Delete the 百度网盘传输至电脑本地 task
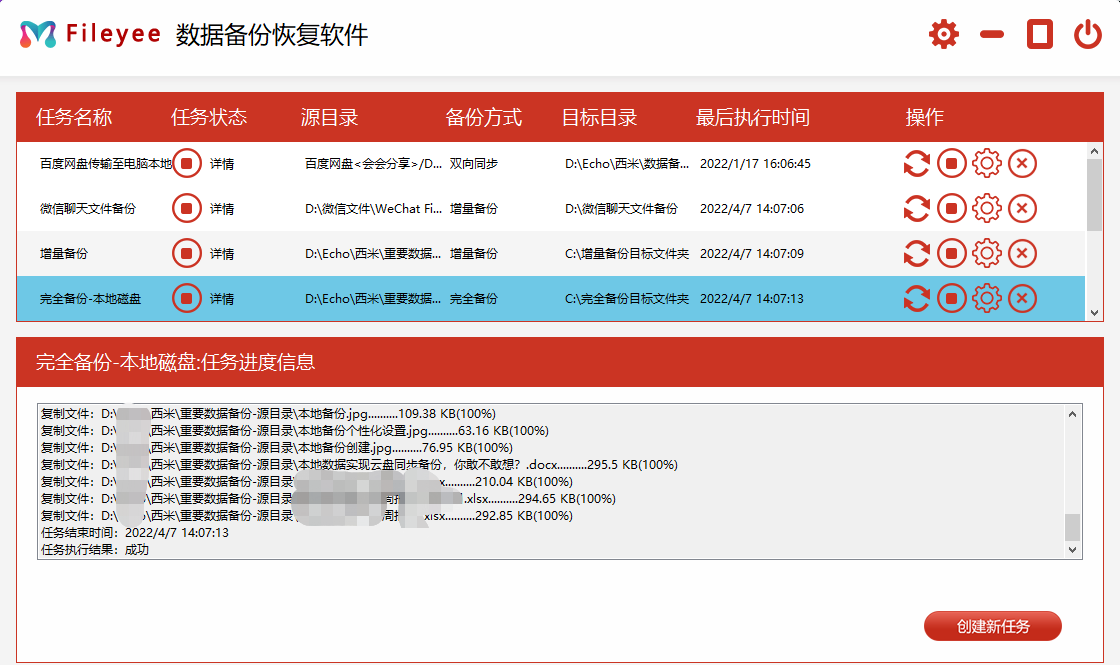Image resolution: width=1120 pixels, height=665 pixels. click(x=1022, y=163)
